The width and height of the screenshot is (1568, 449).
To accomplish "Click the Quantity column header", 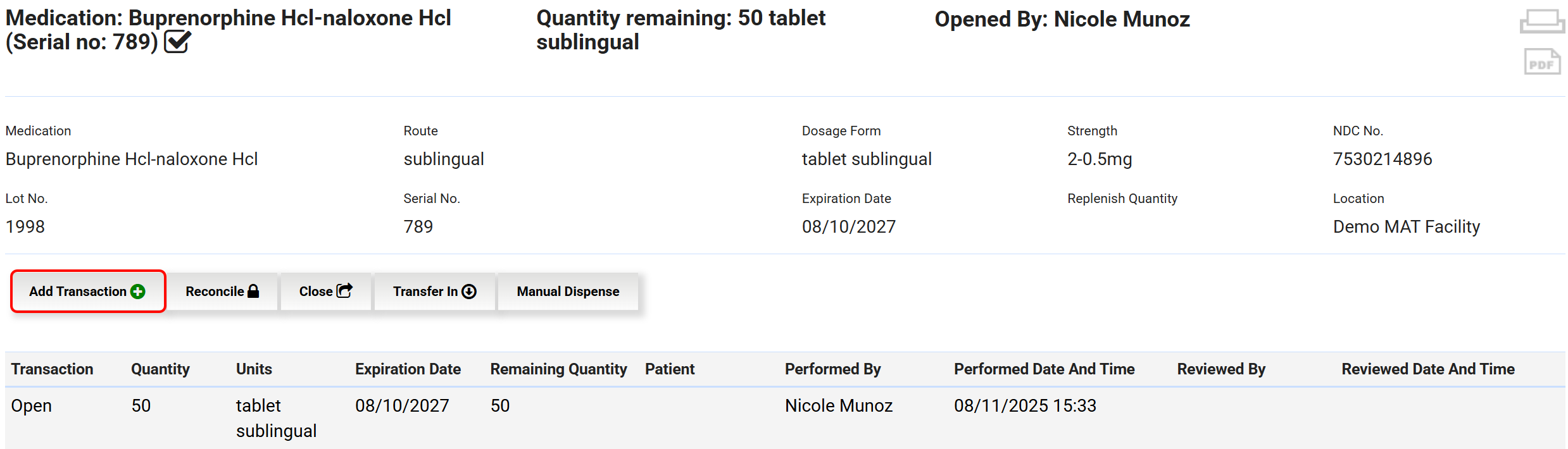I will [x=160, y=369].
